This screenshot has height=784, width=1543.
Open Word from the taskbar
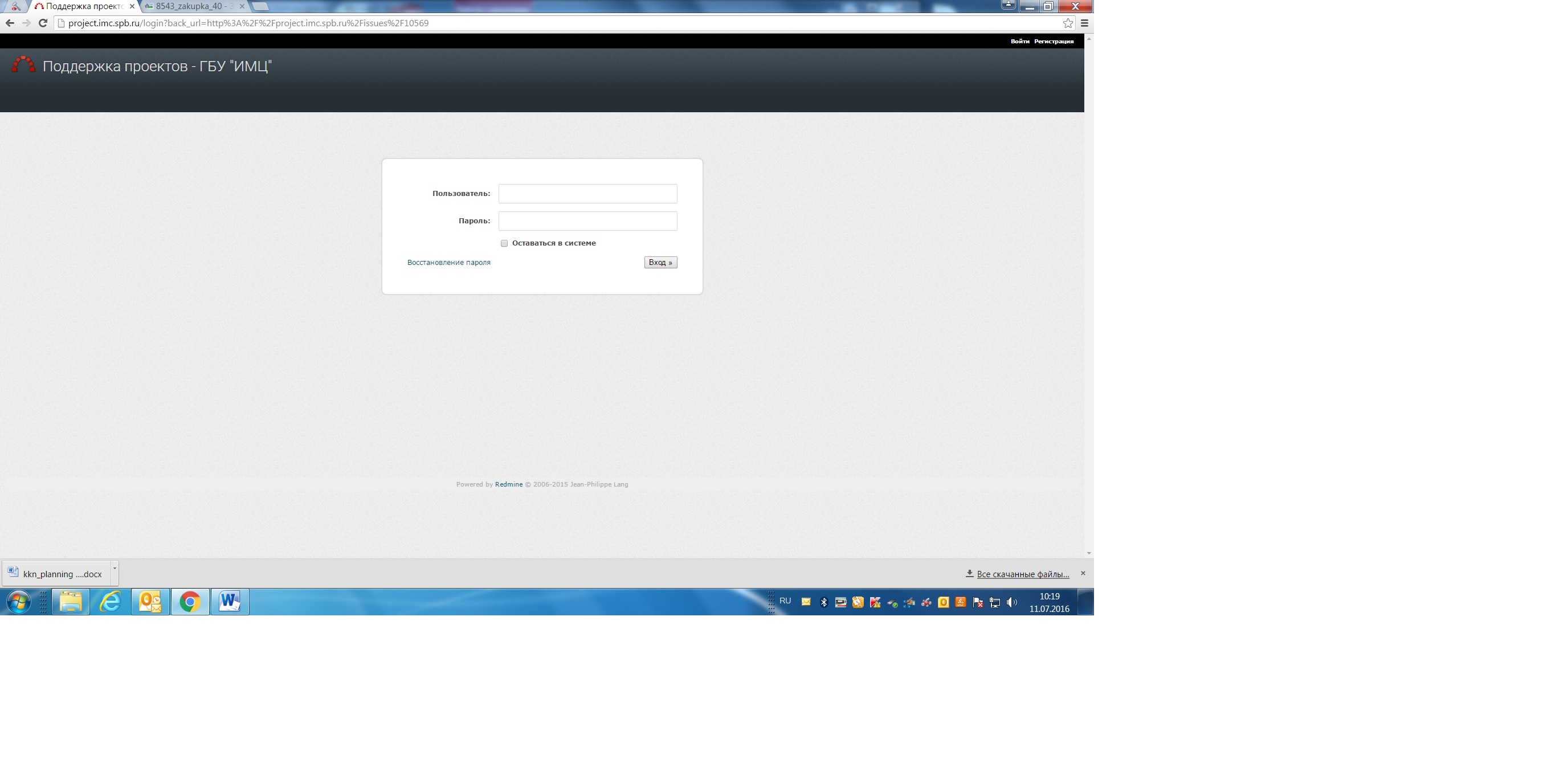(x=230, y=601)
